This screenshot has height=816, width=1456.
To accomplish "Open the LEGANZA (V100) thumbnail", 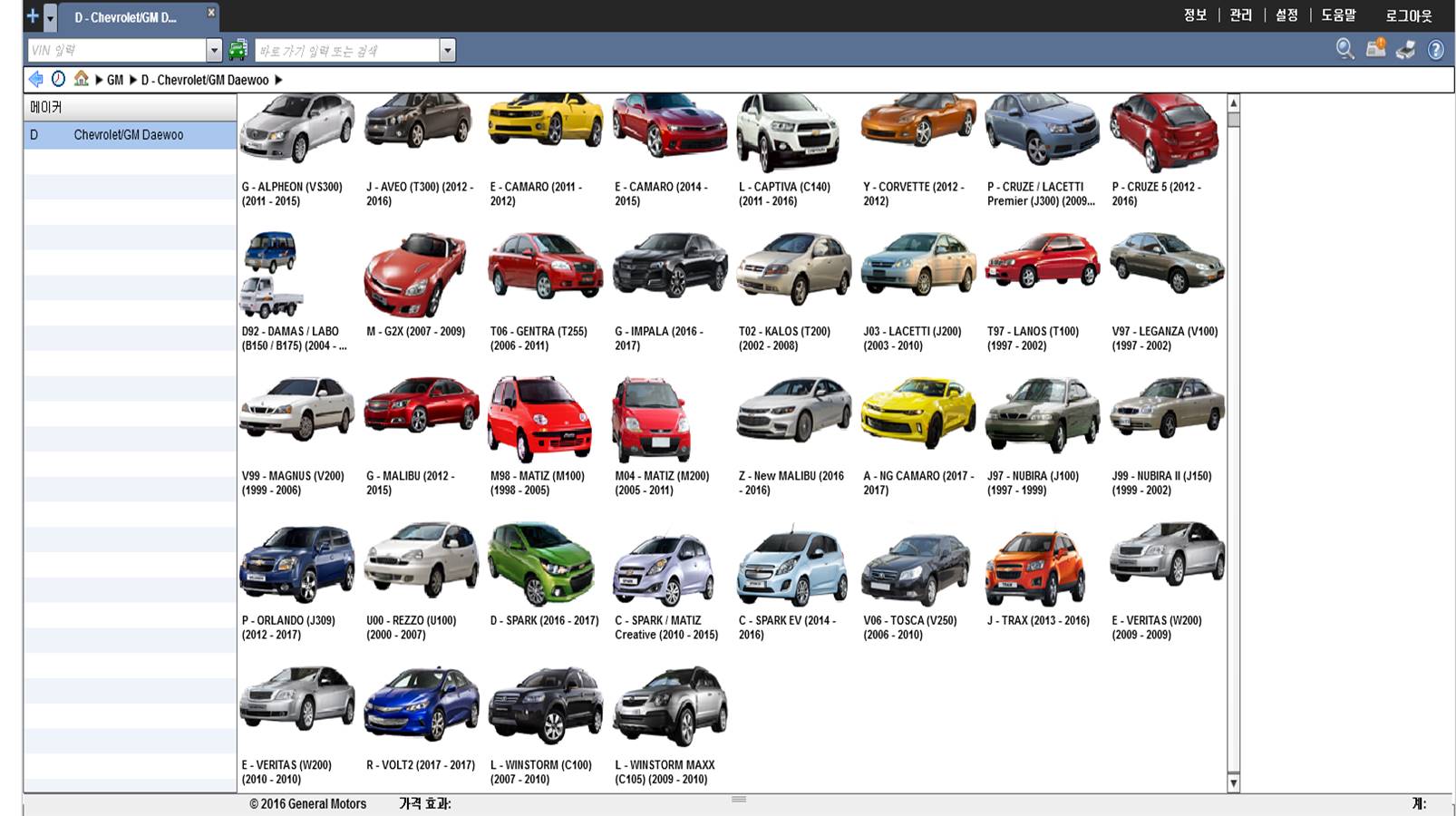I will tap(1167, 263).
